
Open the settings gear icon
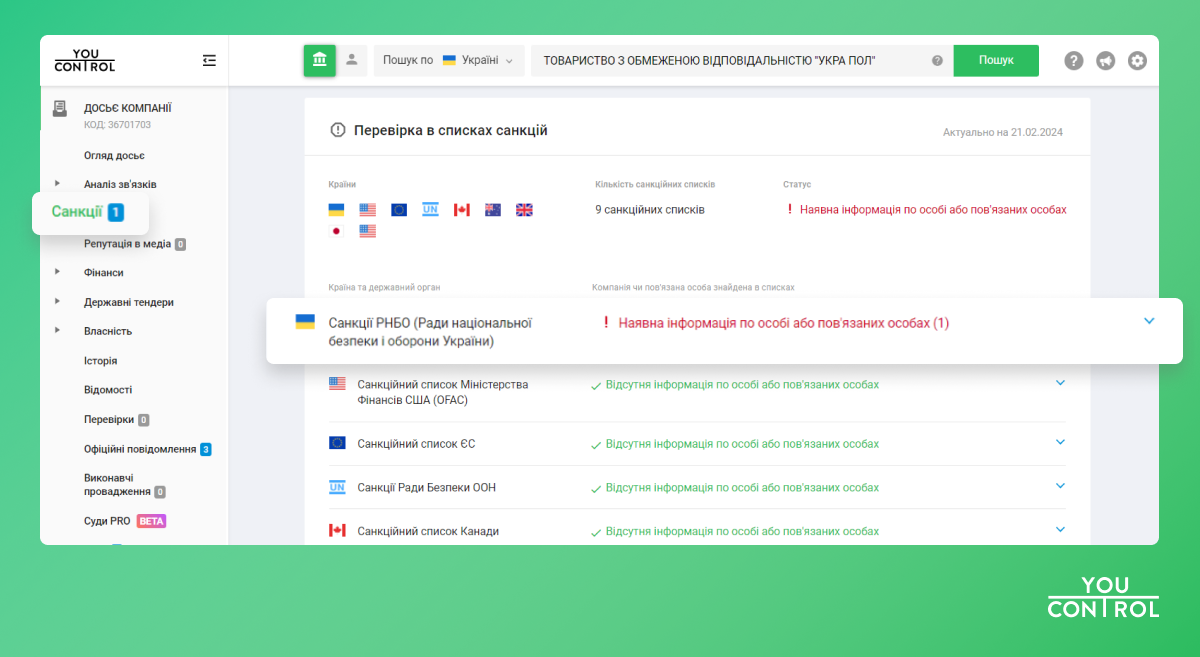(1137, 60)
